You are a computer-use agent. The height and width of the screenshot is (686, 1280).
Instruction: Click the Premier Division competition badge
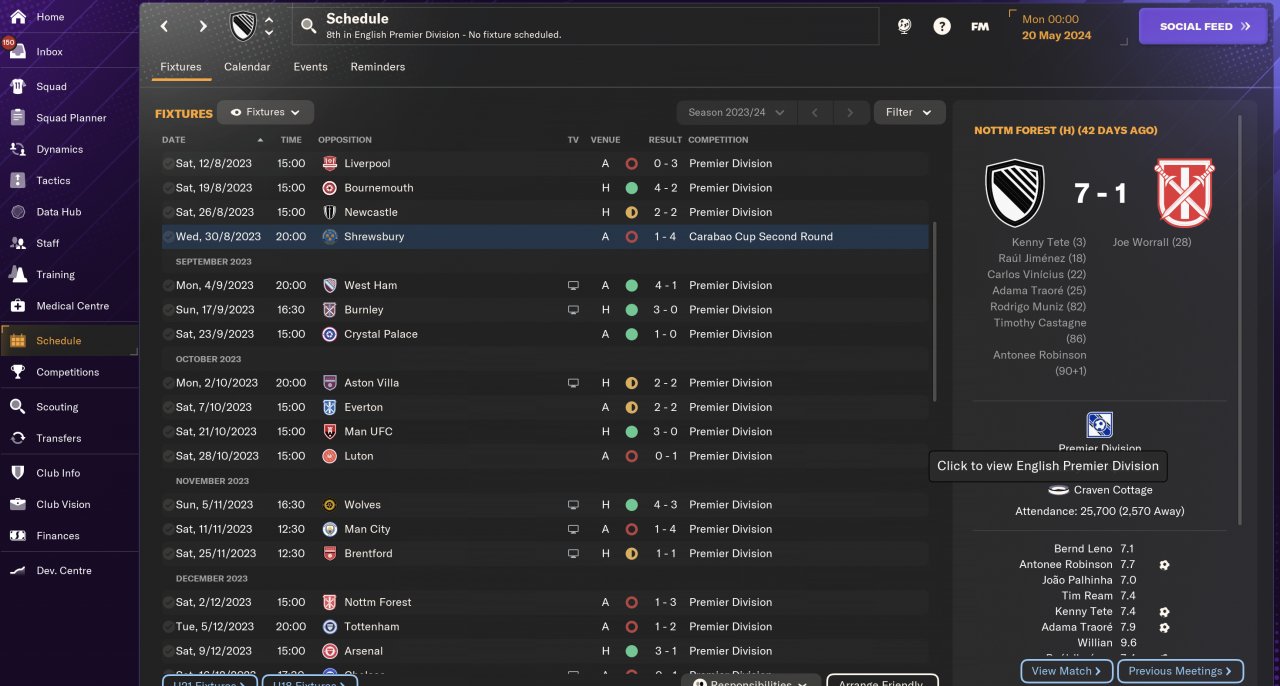1099,424
